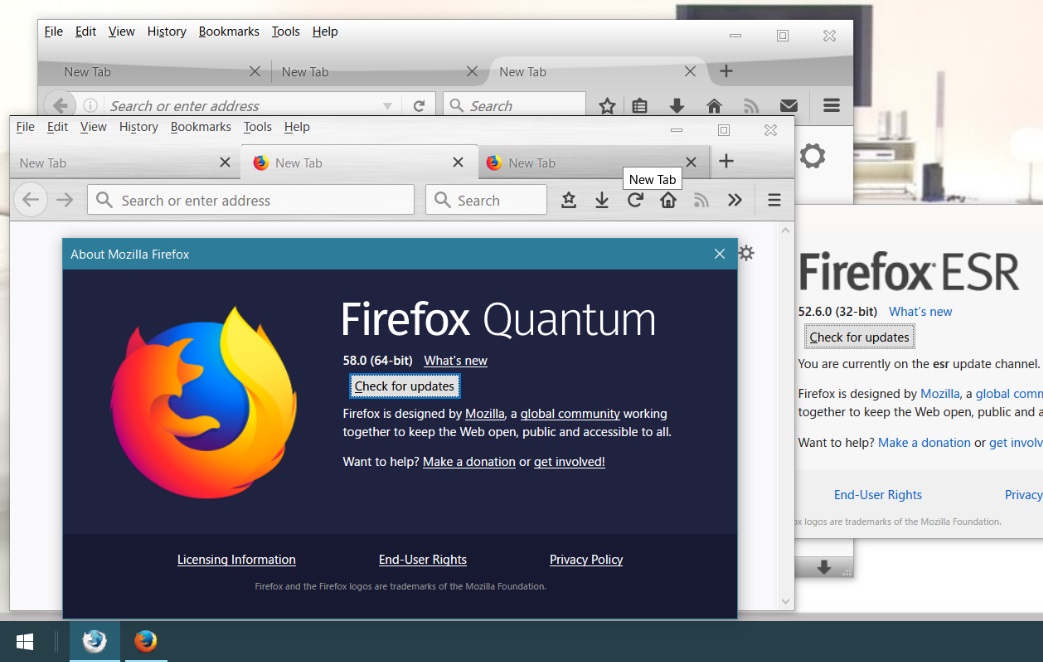Go to the home page in the Quantum toolbar
1043x662 pixels.
(x=668, y=200)
